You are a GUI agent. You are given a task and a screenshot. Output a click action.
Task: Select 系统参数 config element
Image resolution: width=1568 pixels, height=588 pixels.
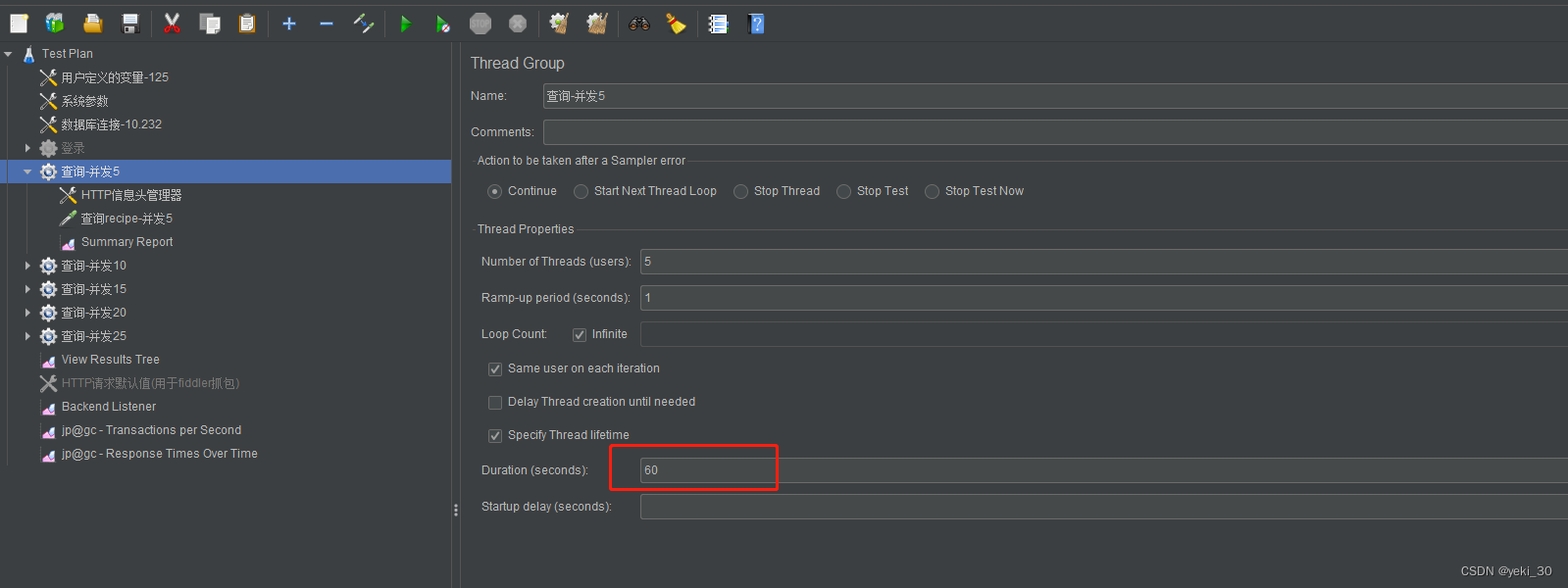tap(84, 101)
